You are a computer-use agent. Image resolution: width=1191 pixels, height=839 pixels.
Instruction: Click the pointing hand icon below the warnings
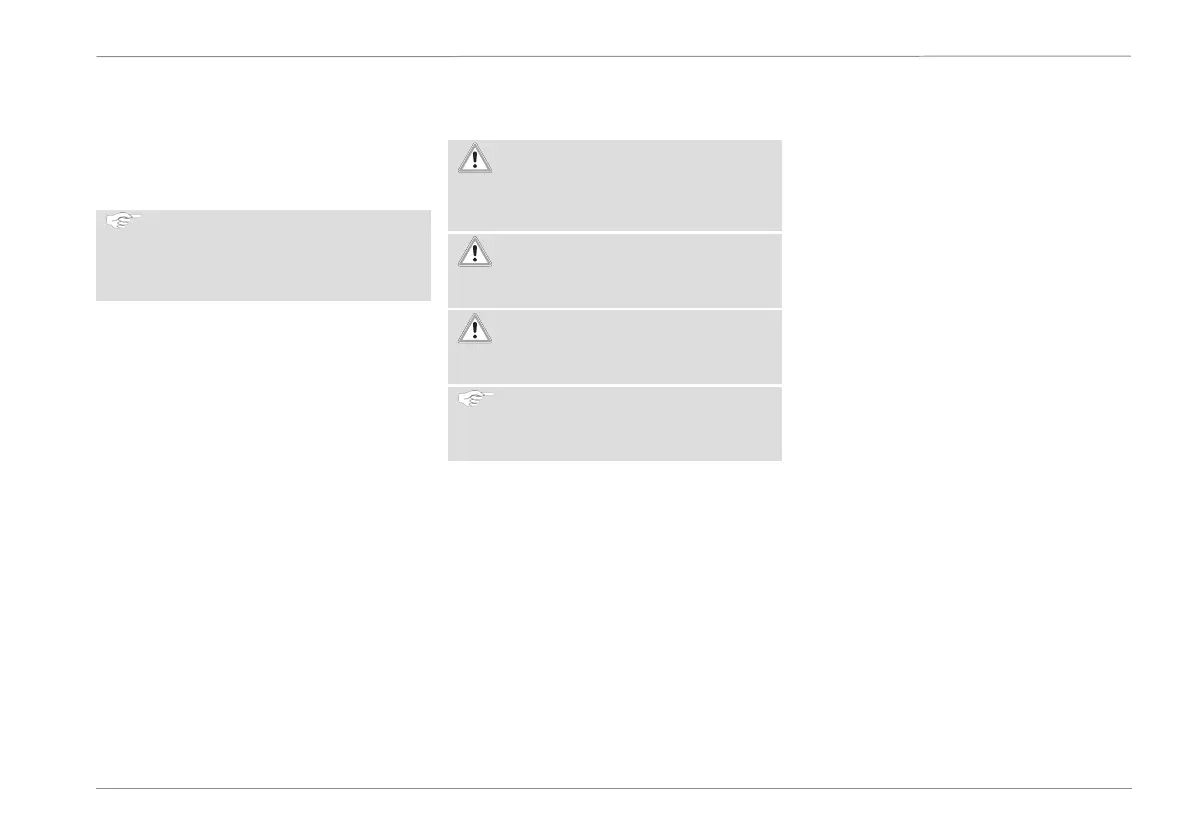(475, 398)
